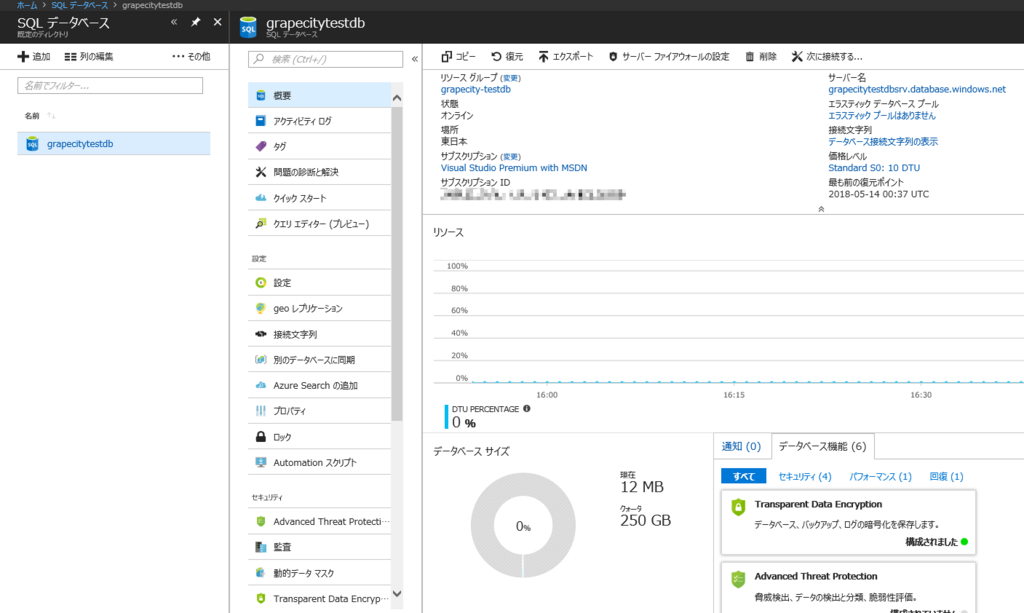This screenshot has height=613, width=1024.
Task: Open the More (その他) ellipsis menu
Action: (191, 57)
